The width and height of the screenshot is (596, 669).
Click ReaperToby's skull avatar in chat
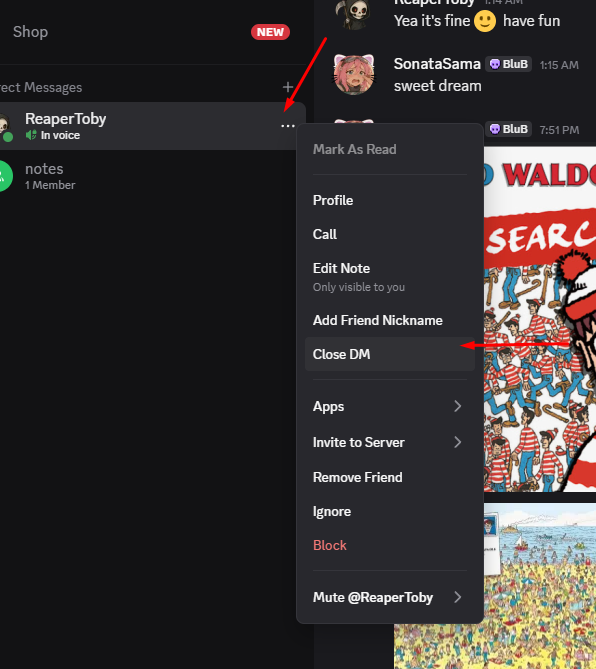click(x=354, y=14)
